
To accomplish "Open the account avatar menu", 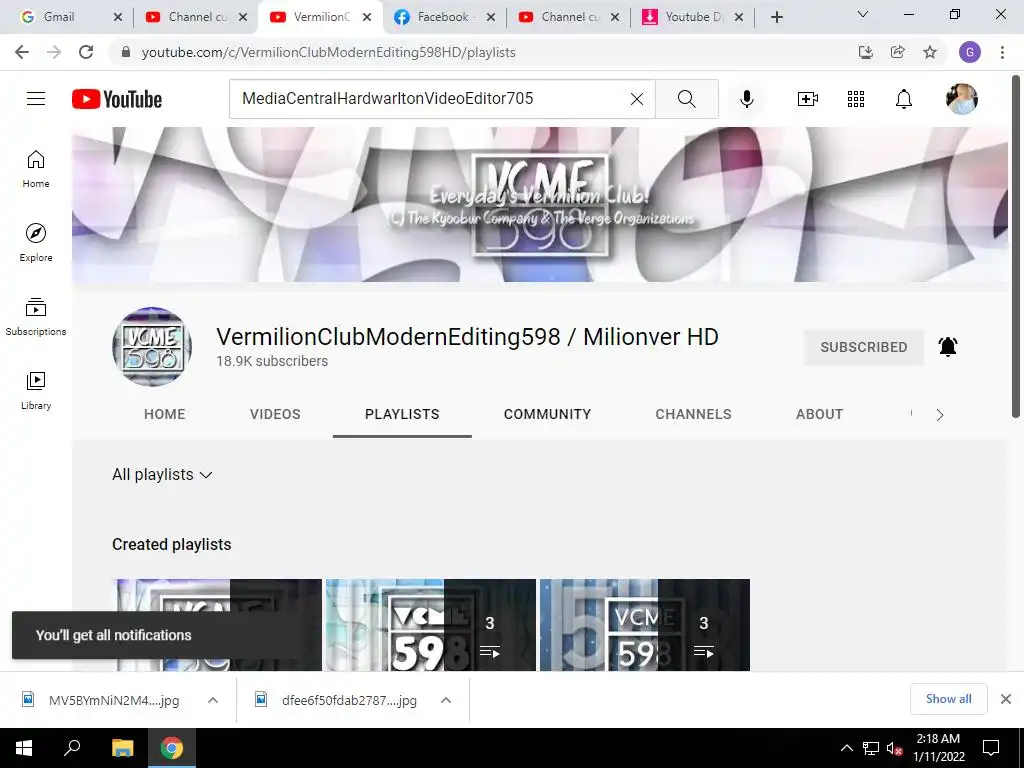I will pos(961,99).
